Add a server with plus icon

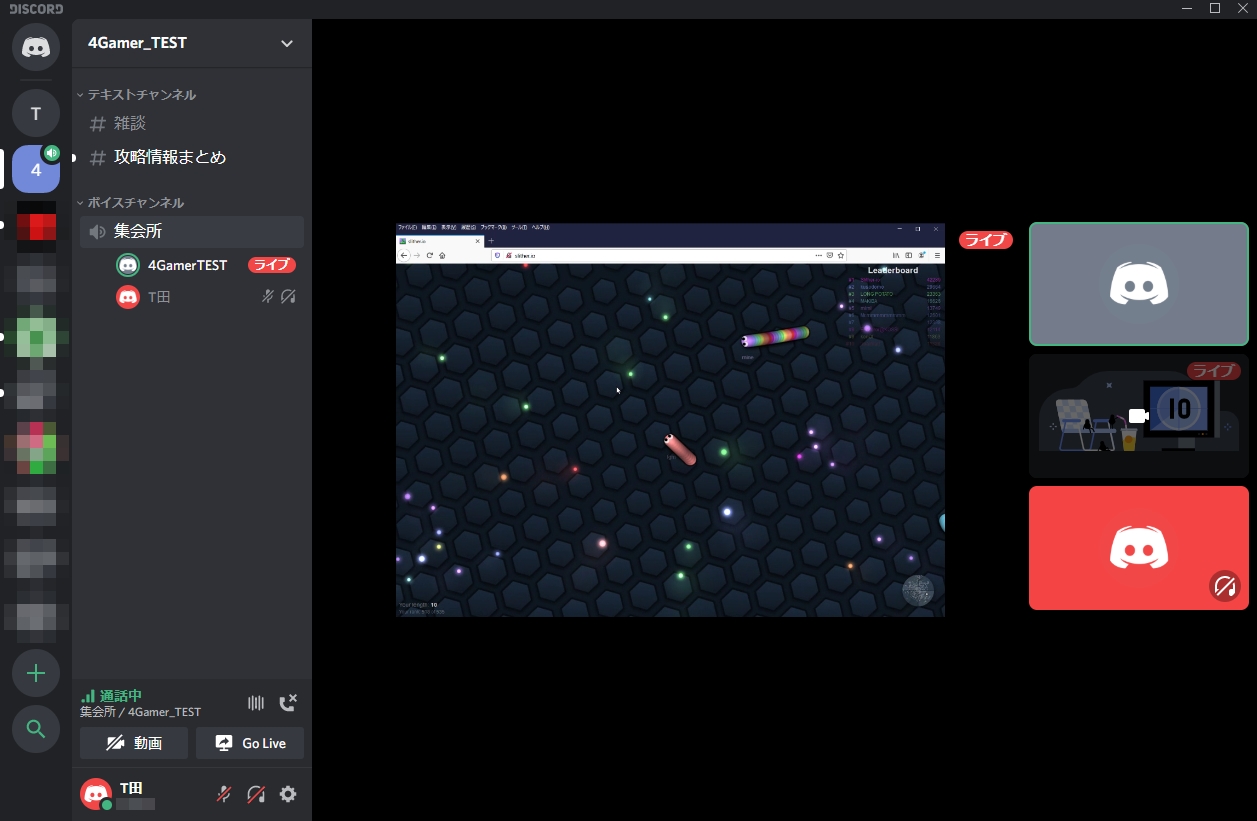coord(36,673)
